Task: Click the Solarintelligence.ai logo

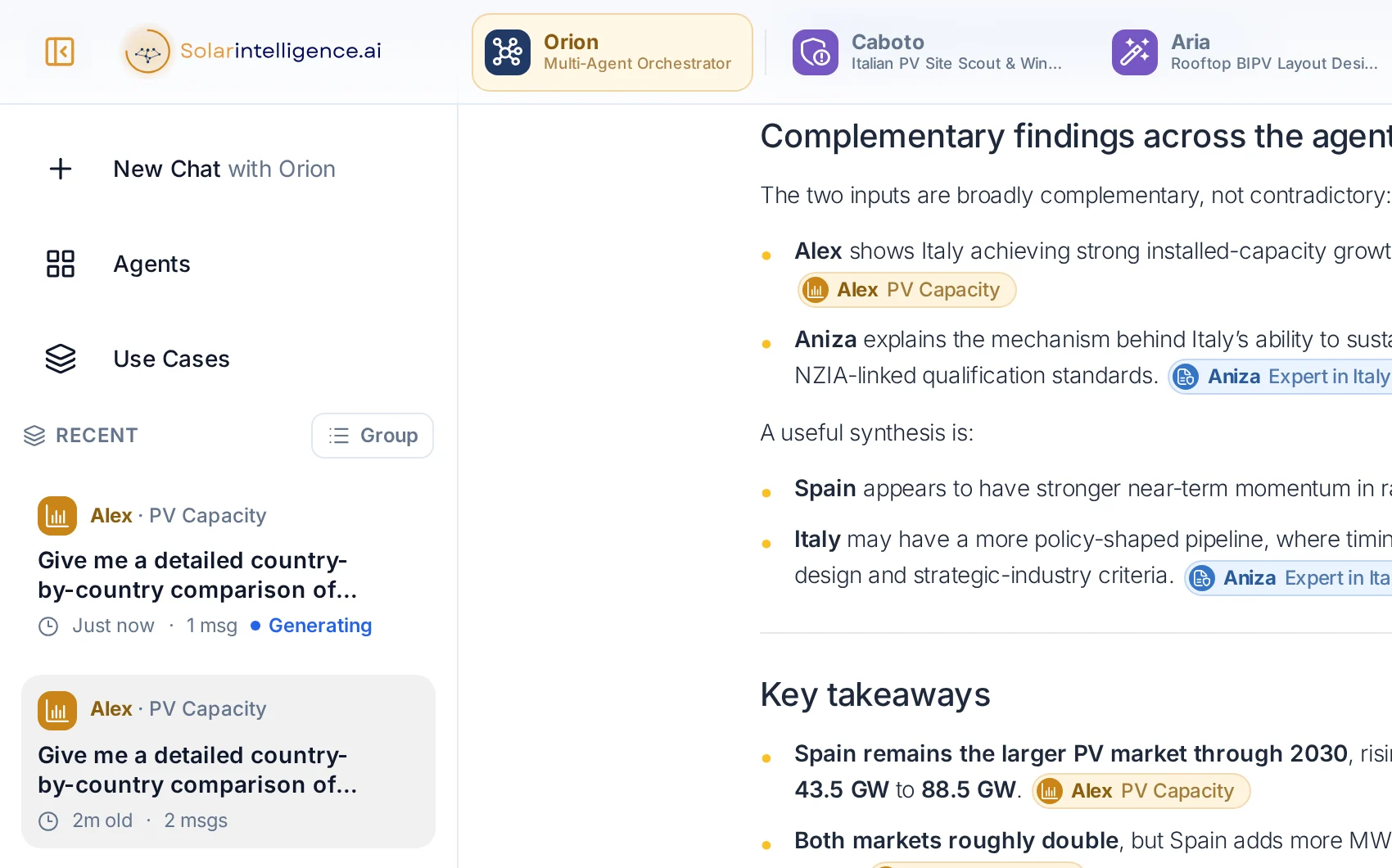Action: 252,51
